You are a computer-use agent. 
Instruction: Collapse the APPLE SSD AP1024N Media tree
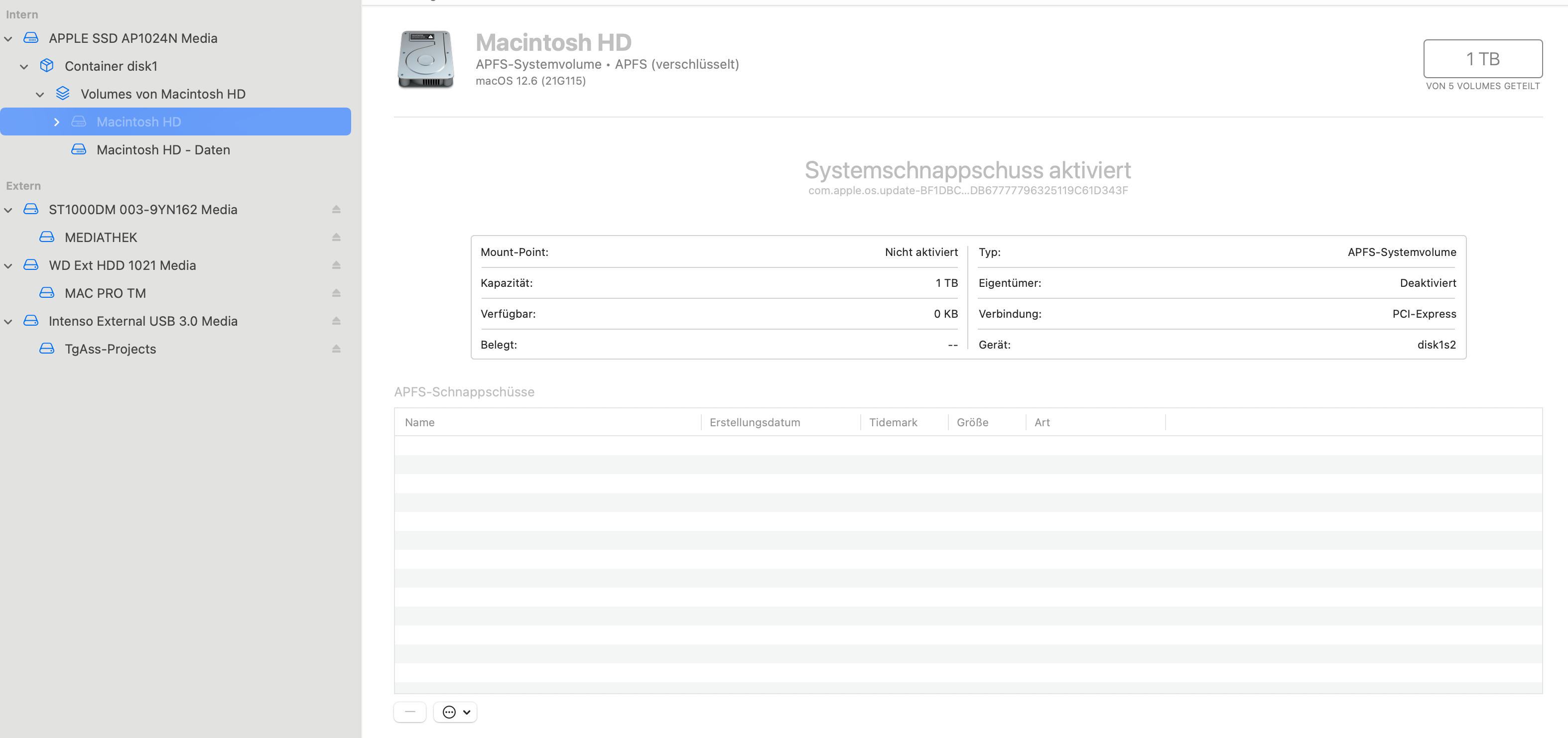pyautogui.click(x=8, y=38)
